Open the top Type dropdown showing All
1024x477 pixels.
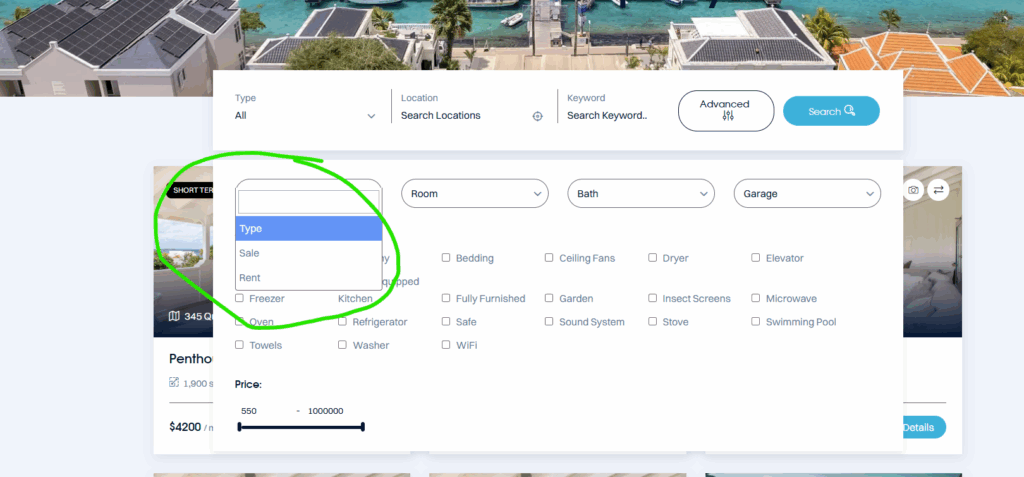click(305, 116)
